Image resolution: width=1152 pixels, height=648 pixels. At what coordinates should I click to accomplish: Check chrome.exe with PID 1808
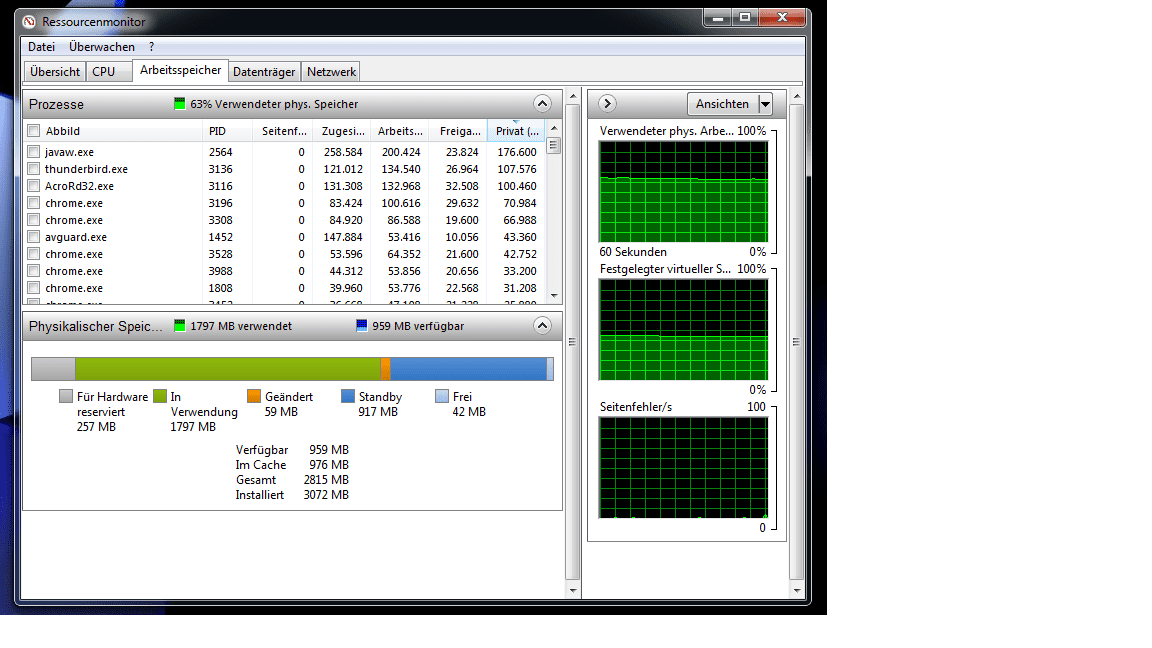(33, 288)
